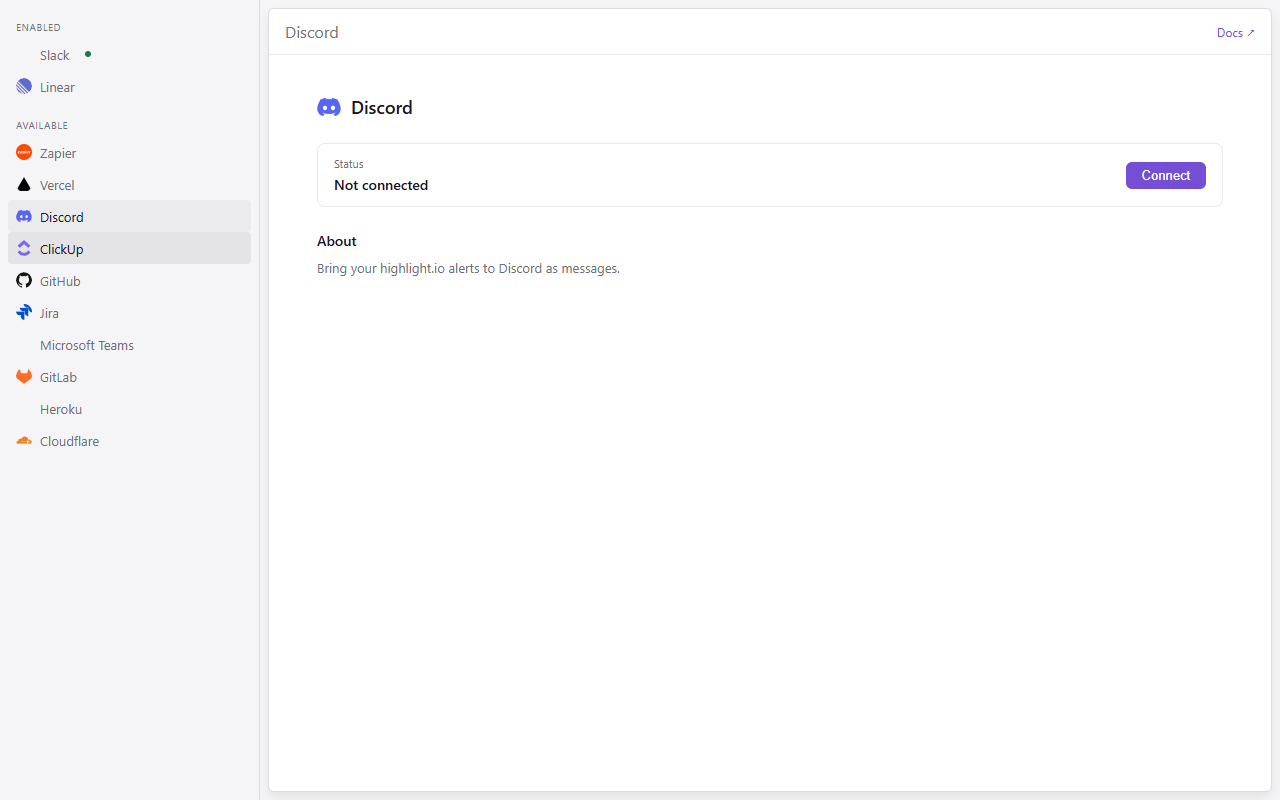Click the 'Not connected' status text
The height and width of the screenshot is (800, 1280).
pyautogui.click(x=381, y=185)
